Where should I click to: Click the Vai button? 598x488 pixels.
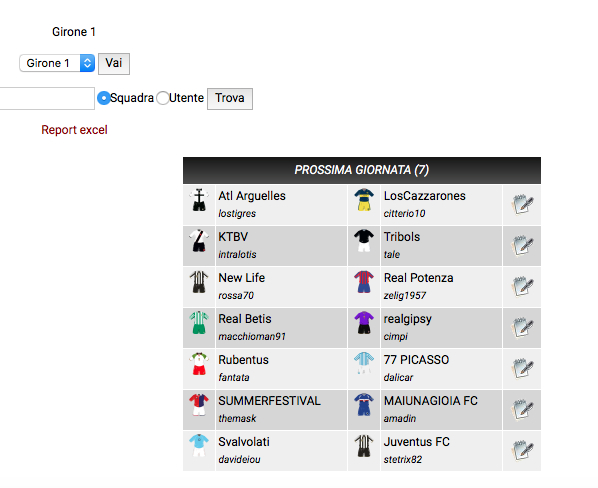114,64
